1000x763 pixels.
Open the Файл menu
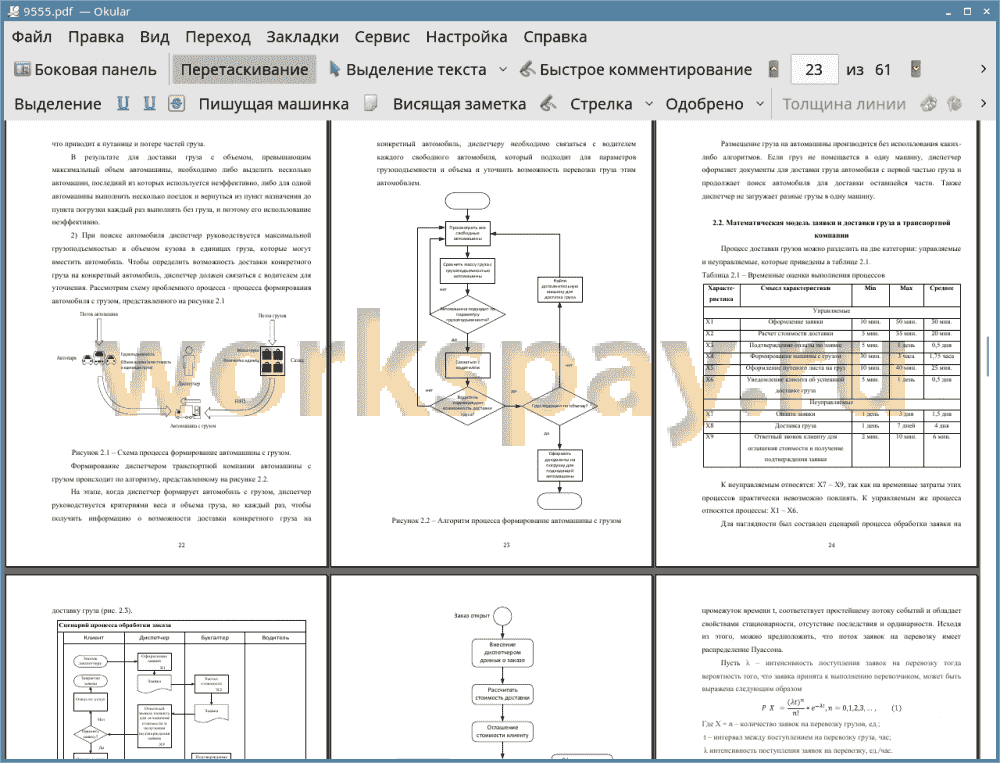[32, 37]
